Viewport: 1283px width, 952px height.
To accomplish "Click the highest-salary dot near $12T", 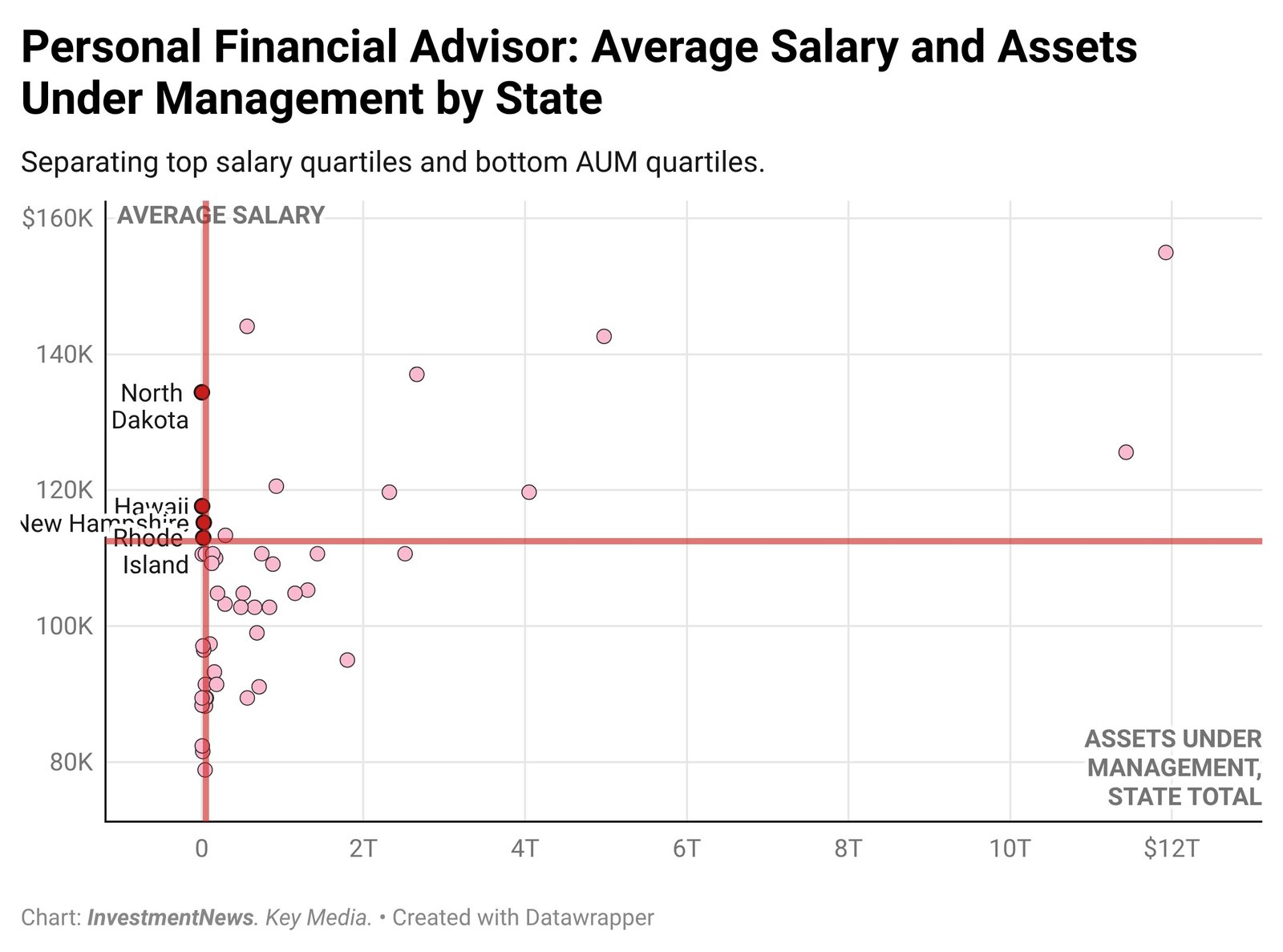I will pos(1165,253).
